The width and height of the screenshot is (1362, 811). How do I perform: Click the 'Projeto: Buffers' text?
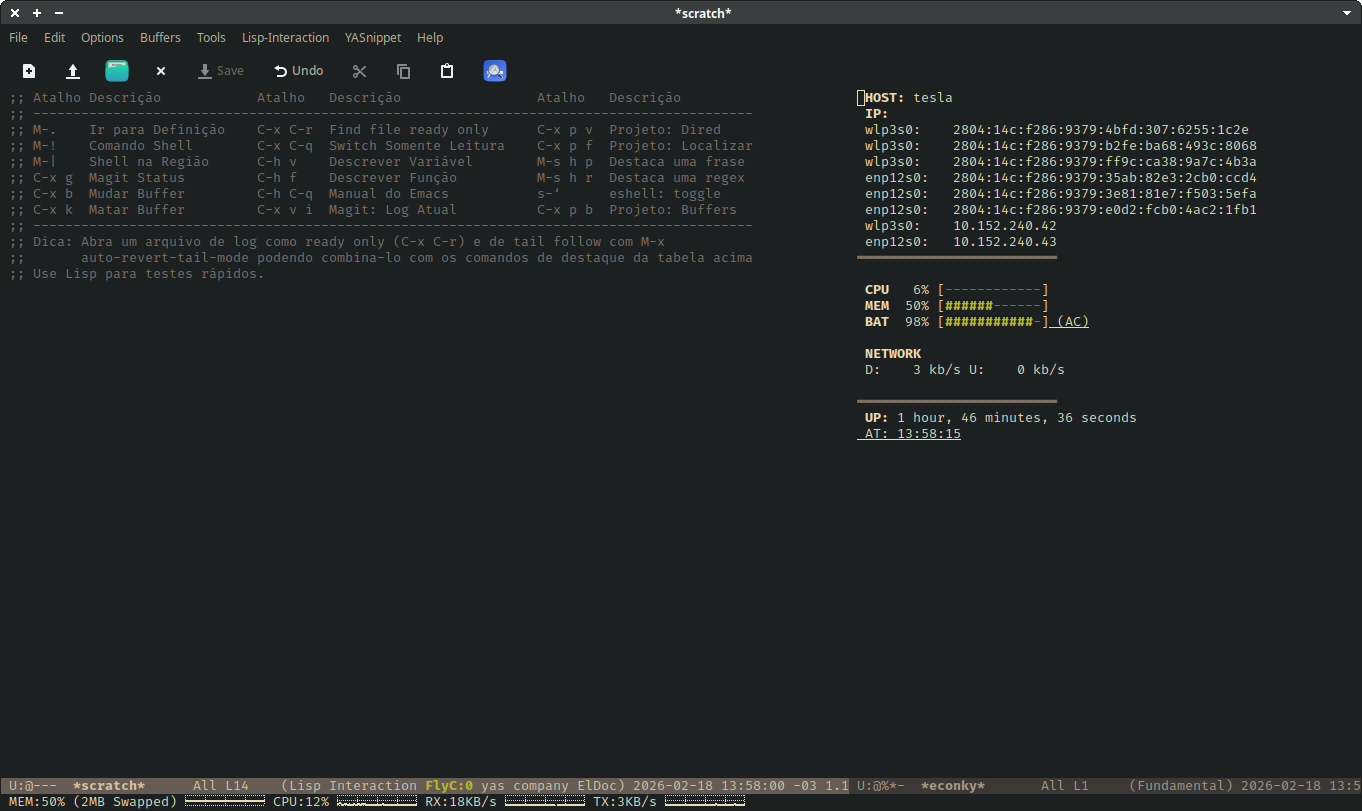point(673,210)
